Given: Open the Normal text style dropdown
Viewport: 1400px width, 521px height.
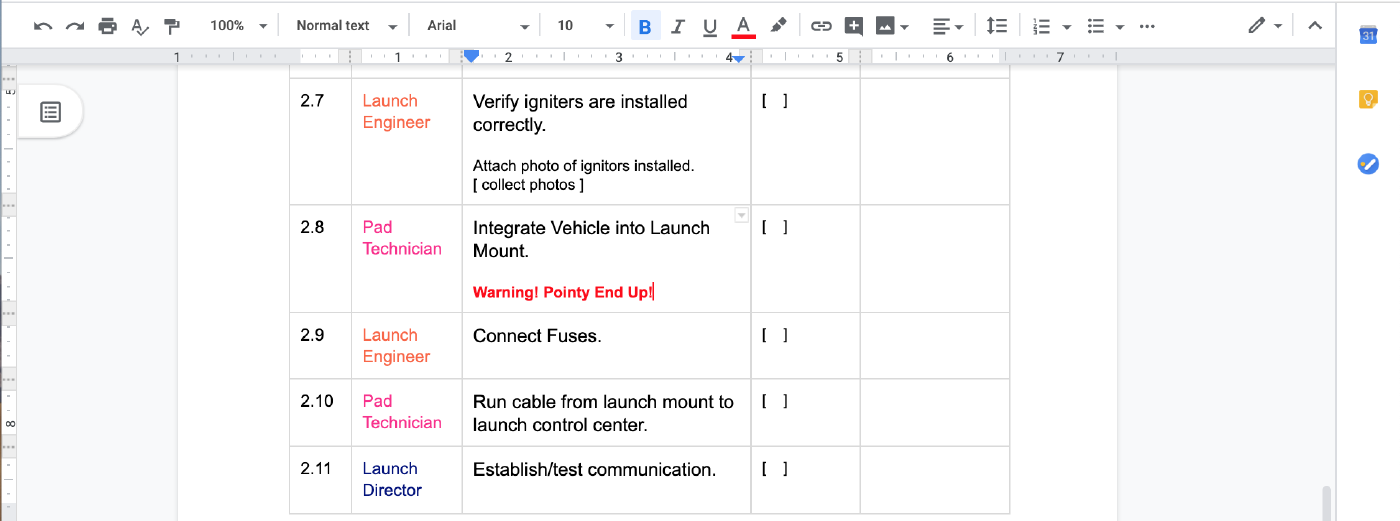Looking at the screenshot, I should tap(346, 26).
